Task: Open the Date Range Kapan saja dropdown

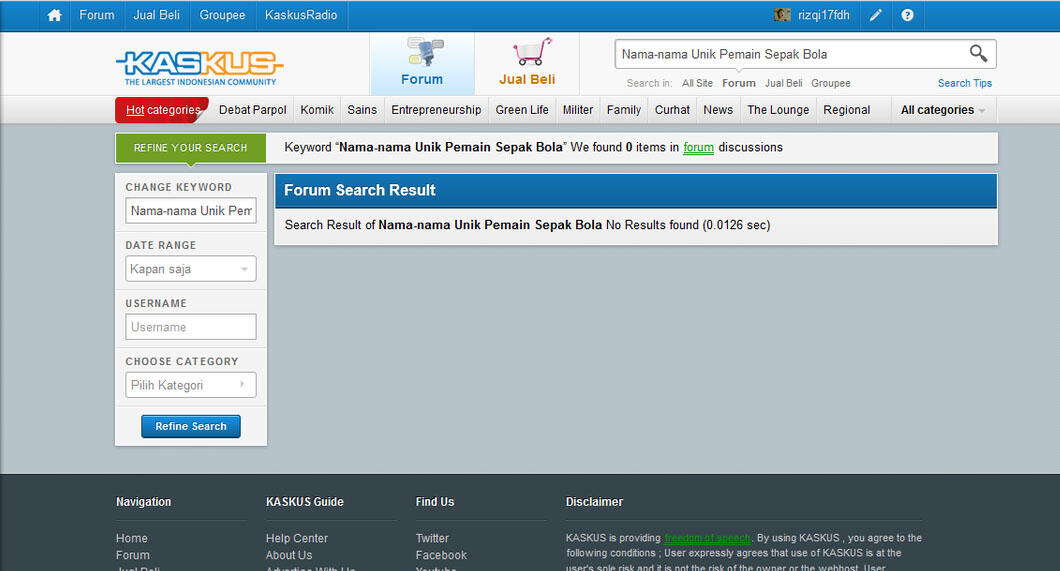Action: click(x=191, y=269)
